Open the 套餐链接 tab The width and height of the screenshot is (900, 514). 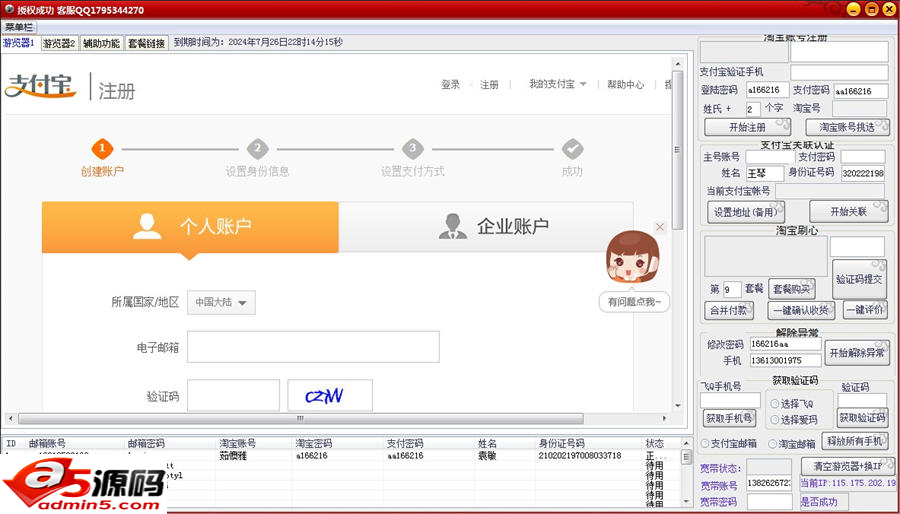pyautogui.click(x=146, y=44)
